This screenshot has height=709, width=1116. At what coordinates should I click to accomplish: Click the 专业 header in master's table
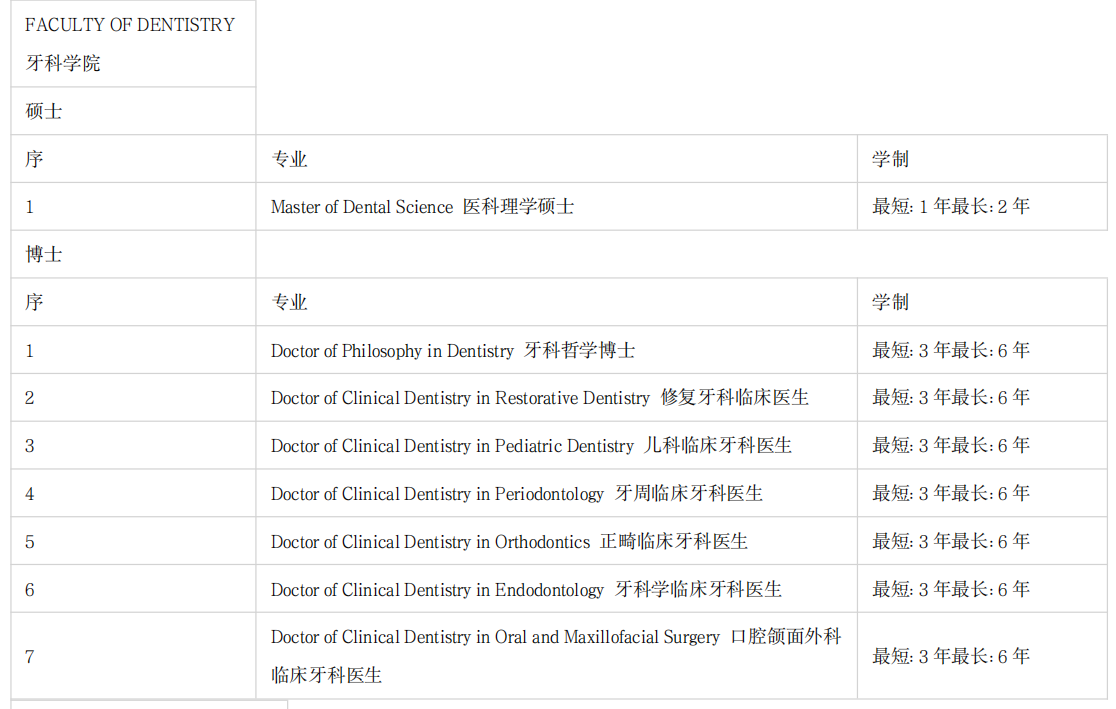tap(289, 159)
